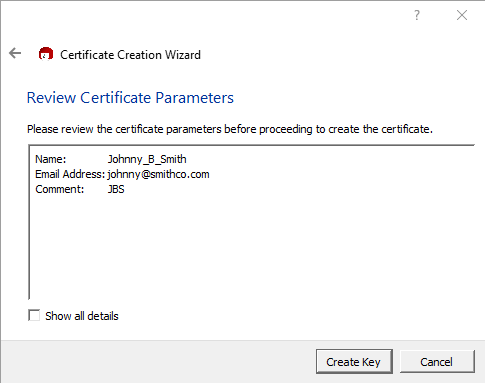The width and height of the screenshot is (485, 383).
Task: Click the Certificate Creation Wizard title text
Action: 130,55
